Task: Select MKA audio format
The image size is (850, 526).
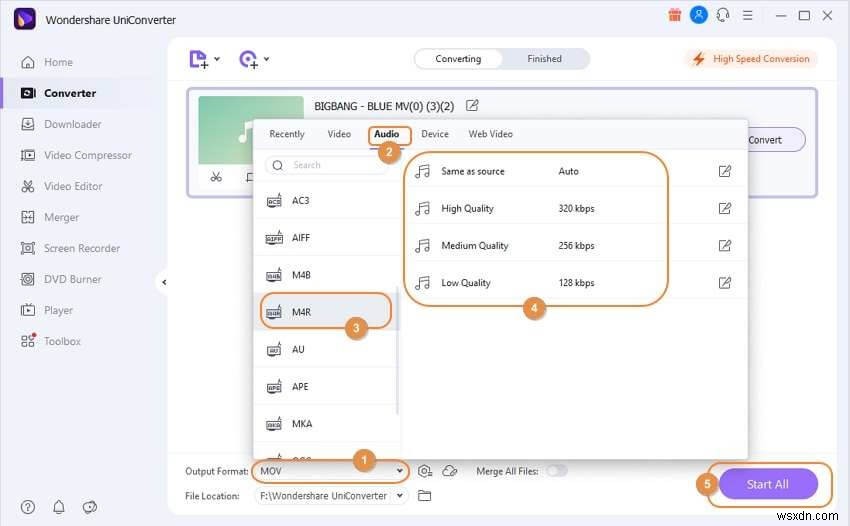Action: point(326,424)
